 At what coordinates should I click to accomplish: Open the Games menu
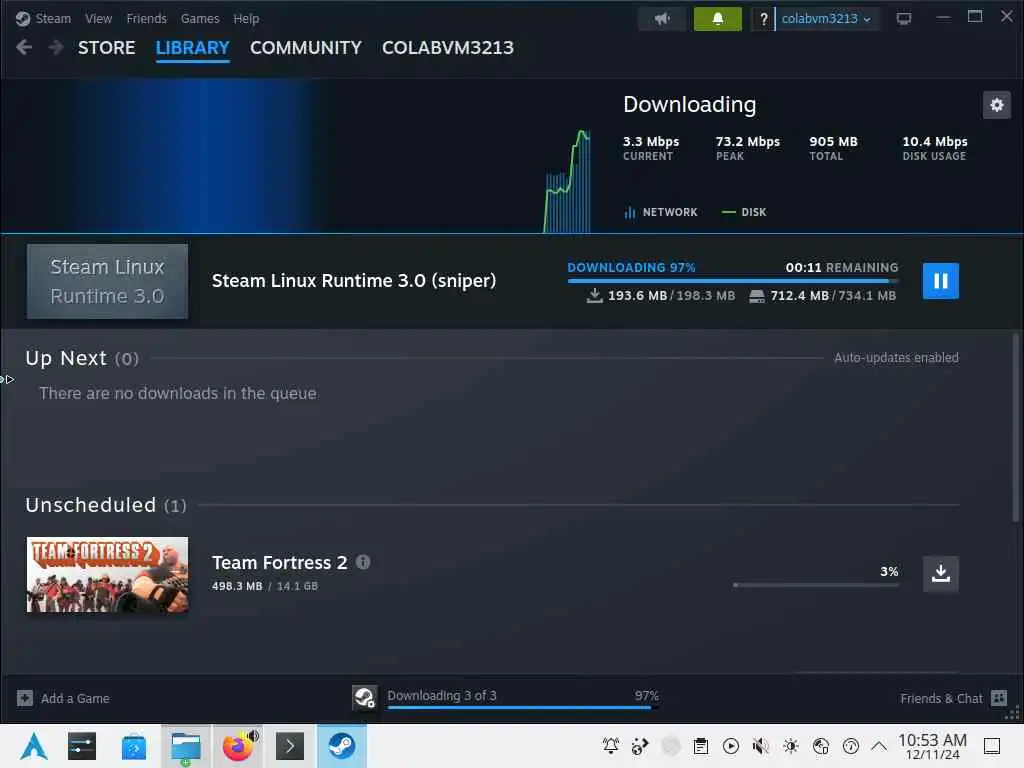tap(200, 18)
